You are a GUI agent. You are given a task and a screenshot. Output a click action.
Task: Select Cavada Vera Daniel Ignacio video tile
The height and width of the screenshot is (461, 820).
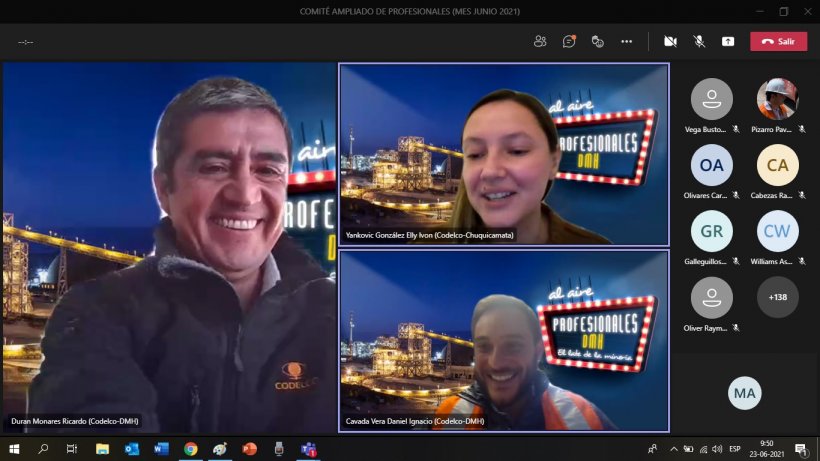point(504,341)
